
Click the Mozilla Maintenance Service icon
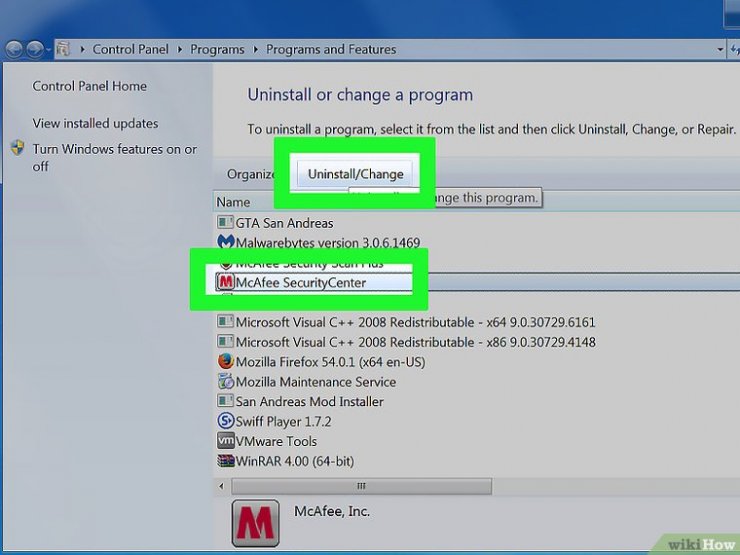click(226, 381)
